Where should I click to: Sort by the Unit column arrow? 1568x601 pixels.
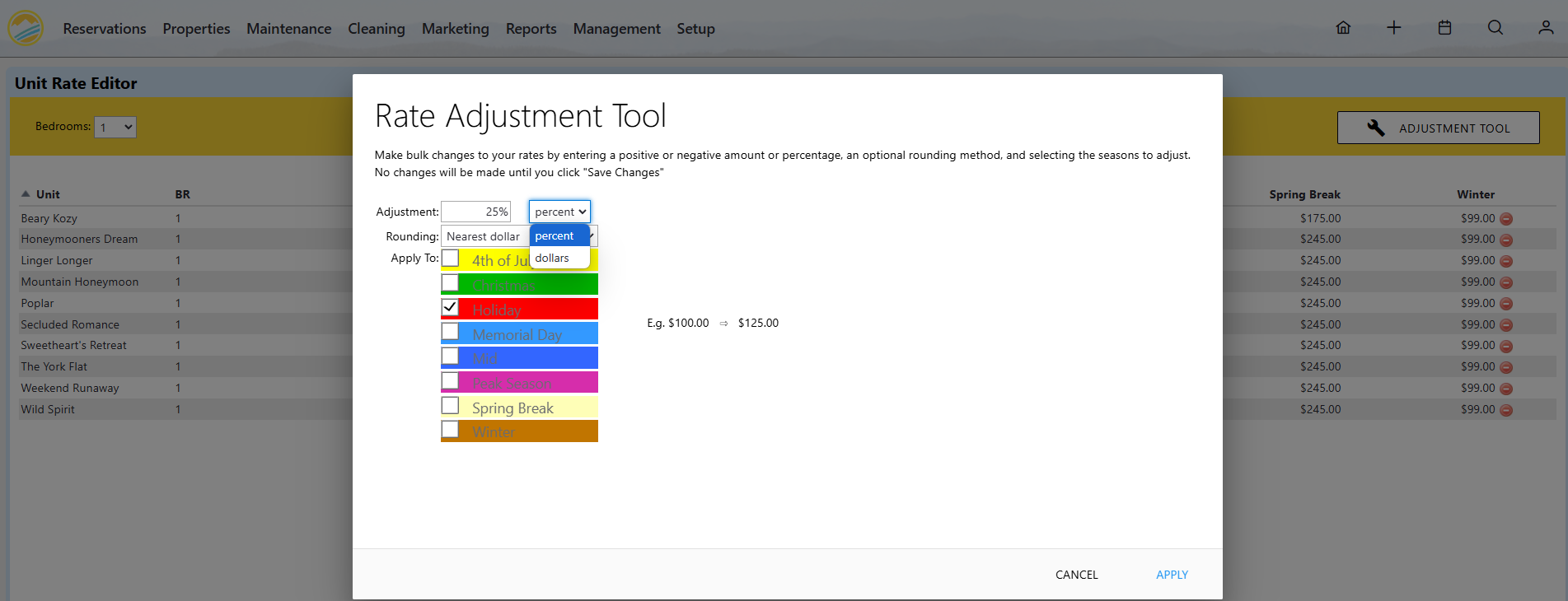point(26,194)
